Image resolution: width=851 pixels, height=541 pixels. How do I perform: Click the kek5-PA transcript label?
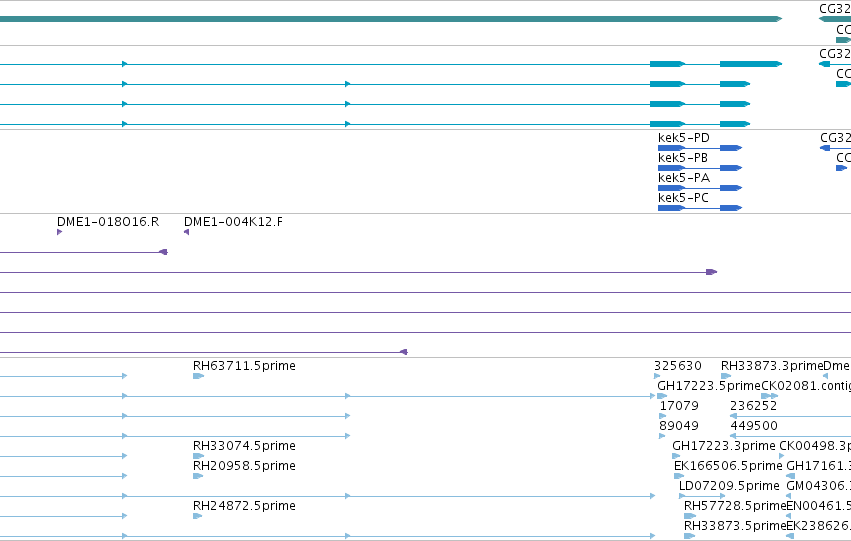tap(684, 178)
